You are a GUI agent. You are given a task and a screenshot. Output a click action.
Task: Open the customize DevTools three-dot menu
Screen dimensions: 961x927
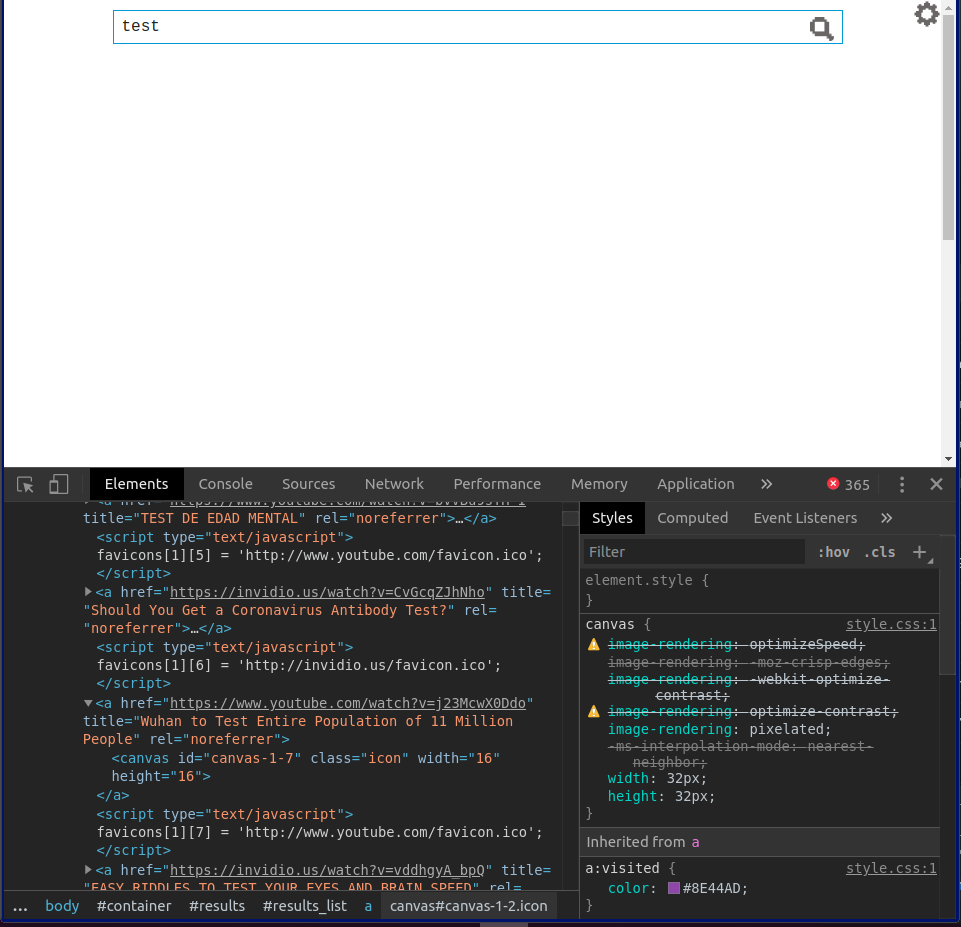[901, 484]
